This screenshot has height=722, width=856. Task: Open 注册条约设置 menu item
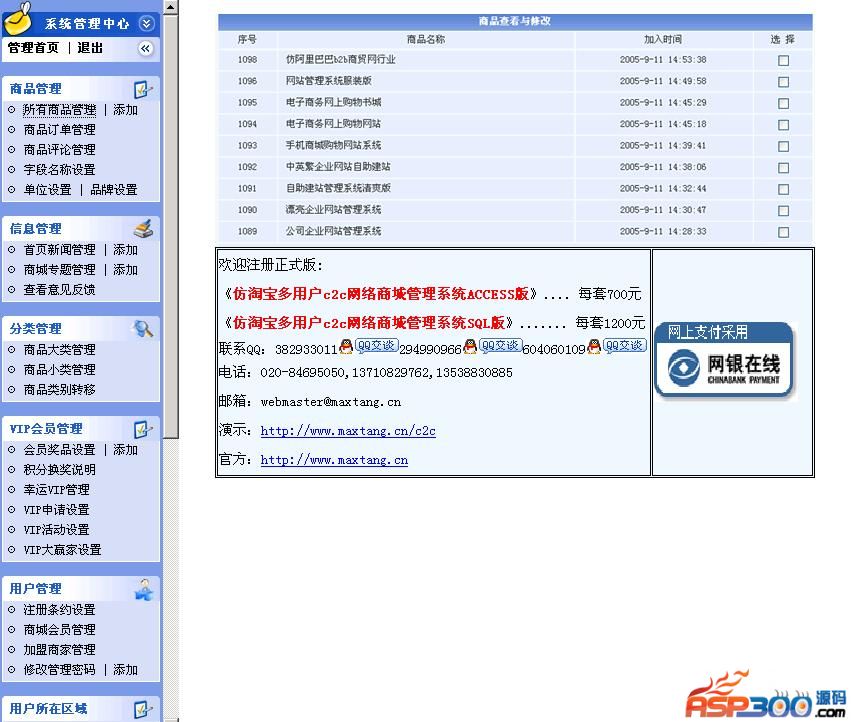[x=60, y=610]
